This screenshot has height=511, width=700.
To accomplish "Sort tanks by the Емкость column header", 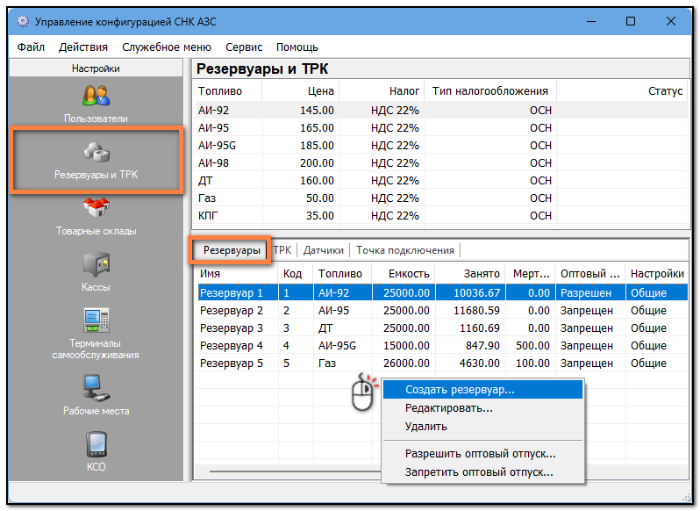I will [x=403, y=274].
